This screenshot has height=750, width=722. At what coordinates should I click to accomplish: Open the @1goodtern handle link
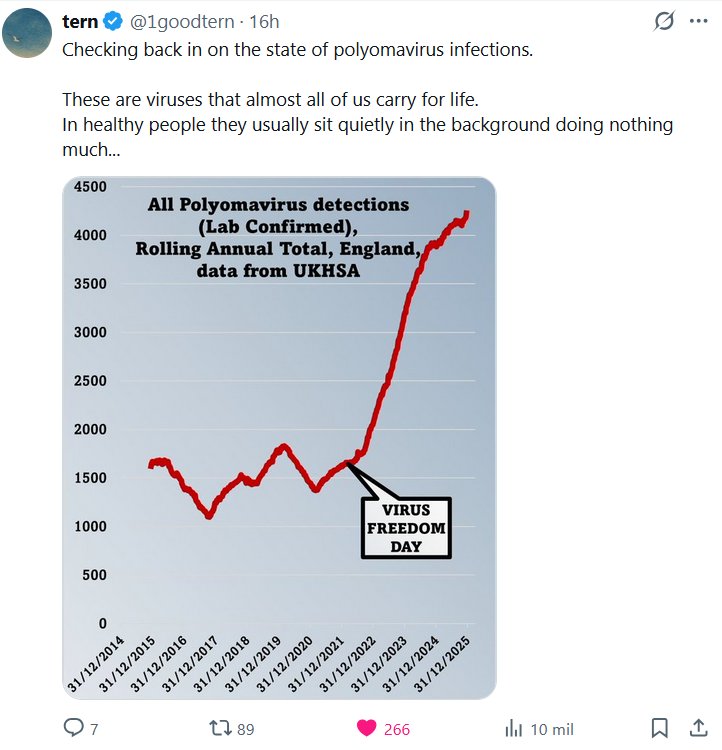tap(182, 21)
